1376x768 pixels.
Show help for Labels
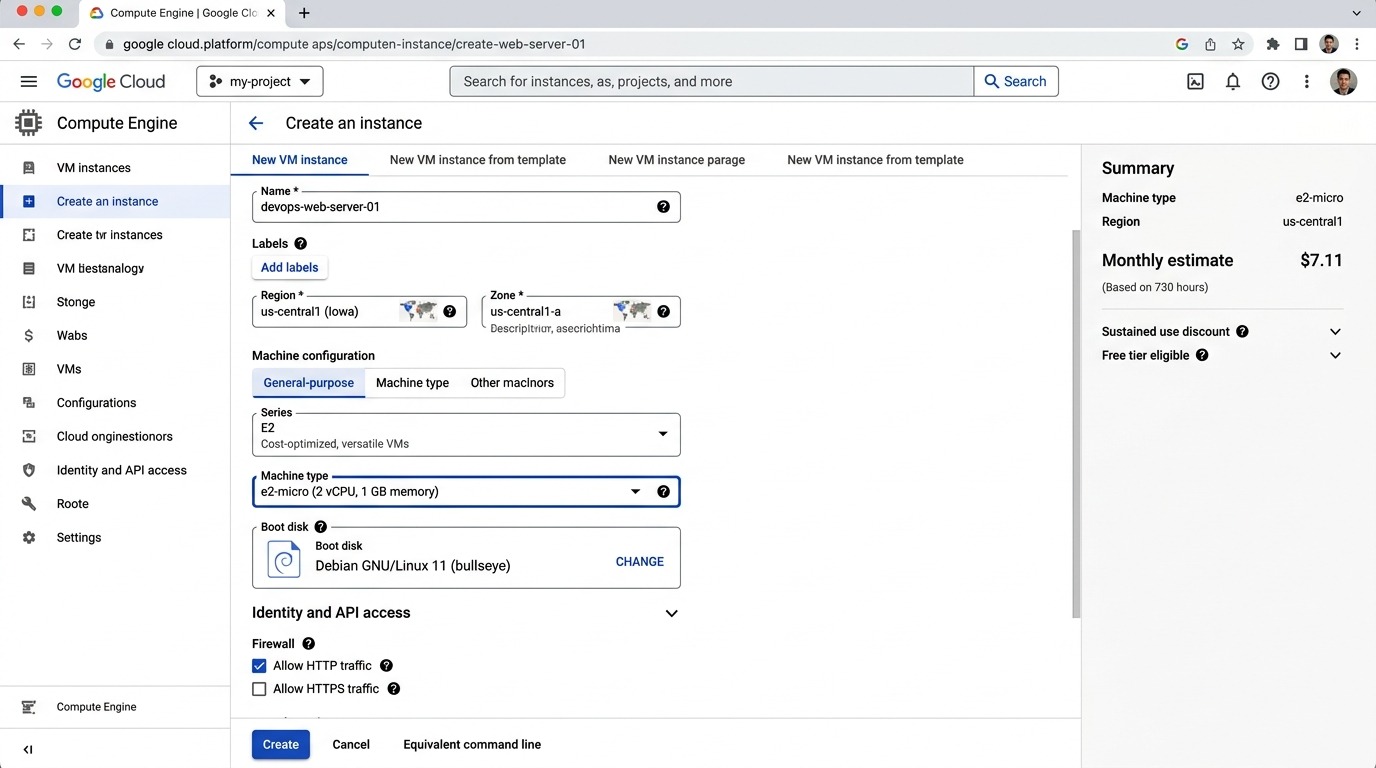pos(300,243)
